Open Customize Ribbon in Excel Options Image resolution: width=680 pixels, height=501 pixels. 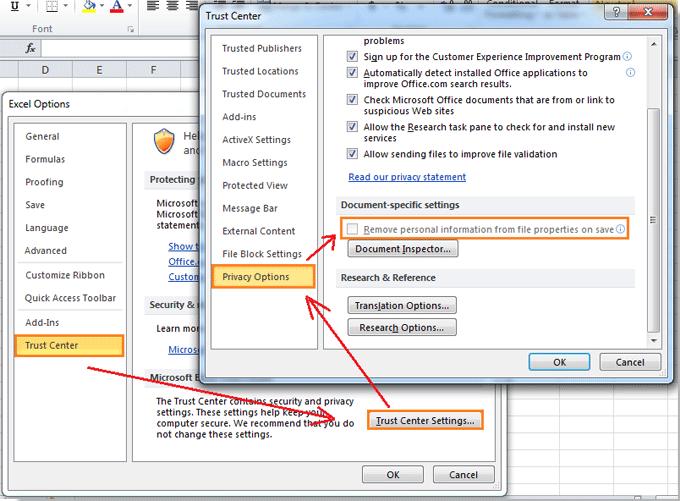point(65,275)
